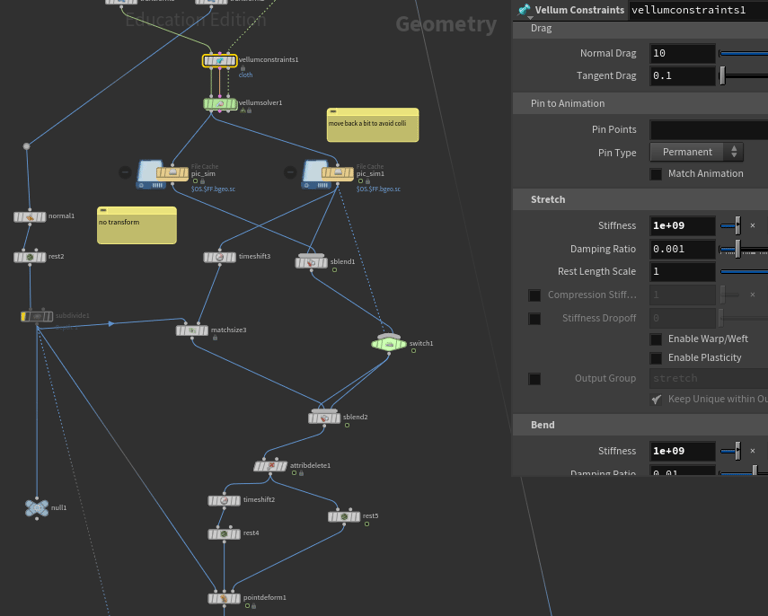Click the Damping Ratio 0.001 field
The width and height of the screenshot is (768, 616).
click(x=682, y=249)
